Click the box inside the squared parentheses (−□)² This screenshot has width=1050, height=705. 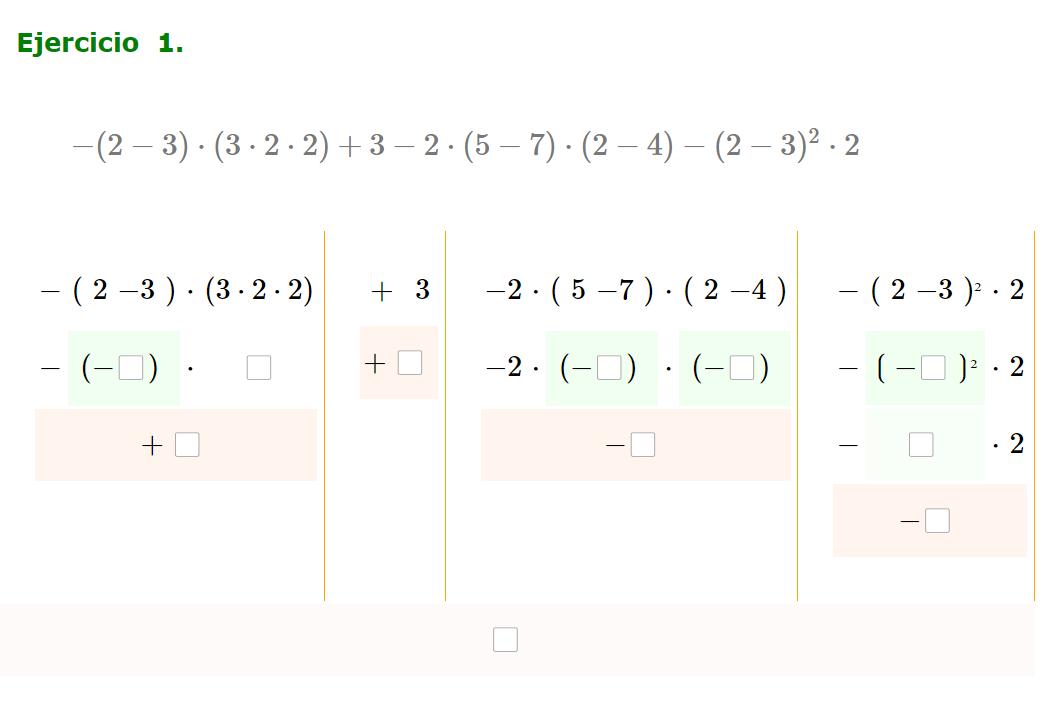point(933,368)
